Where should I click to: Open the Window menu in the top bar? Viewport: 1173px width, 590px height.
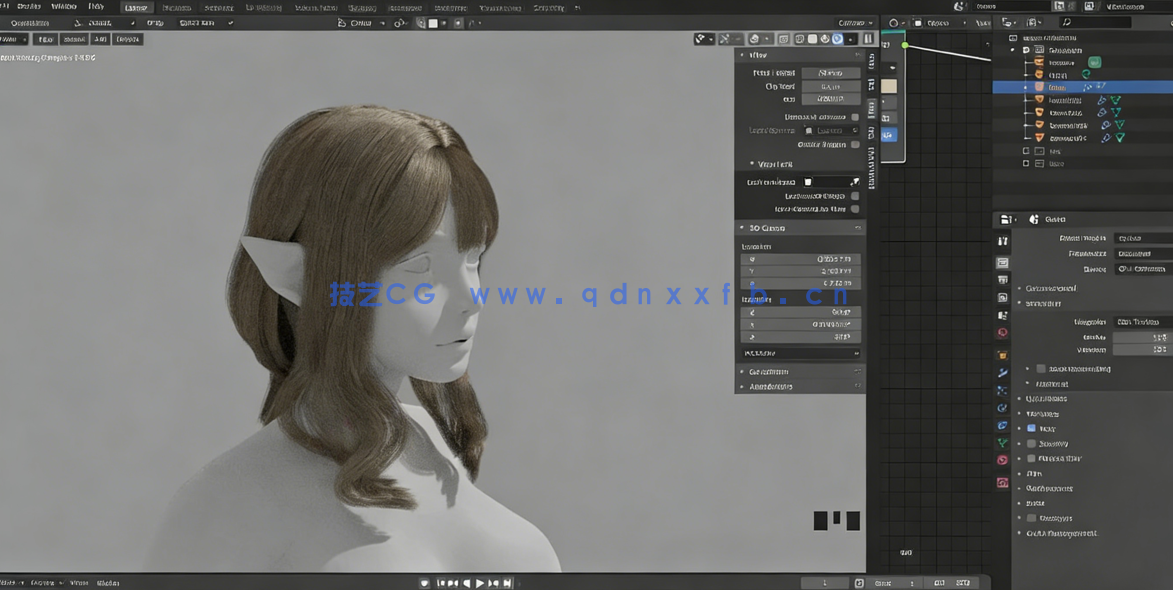coord(64,6)
